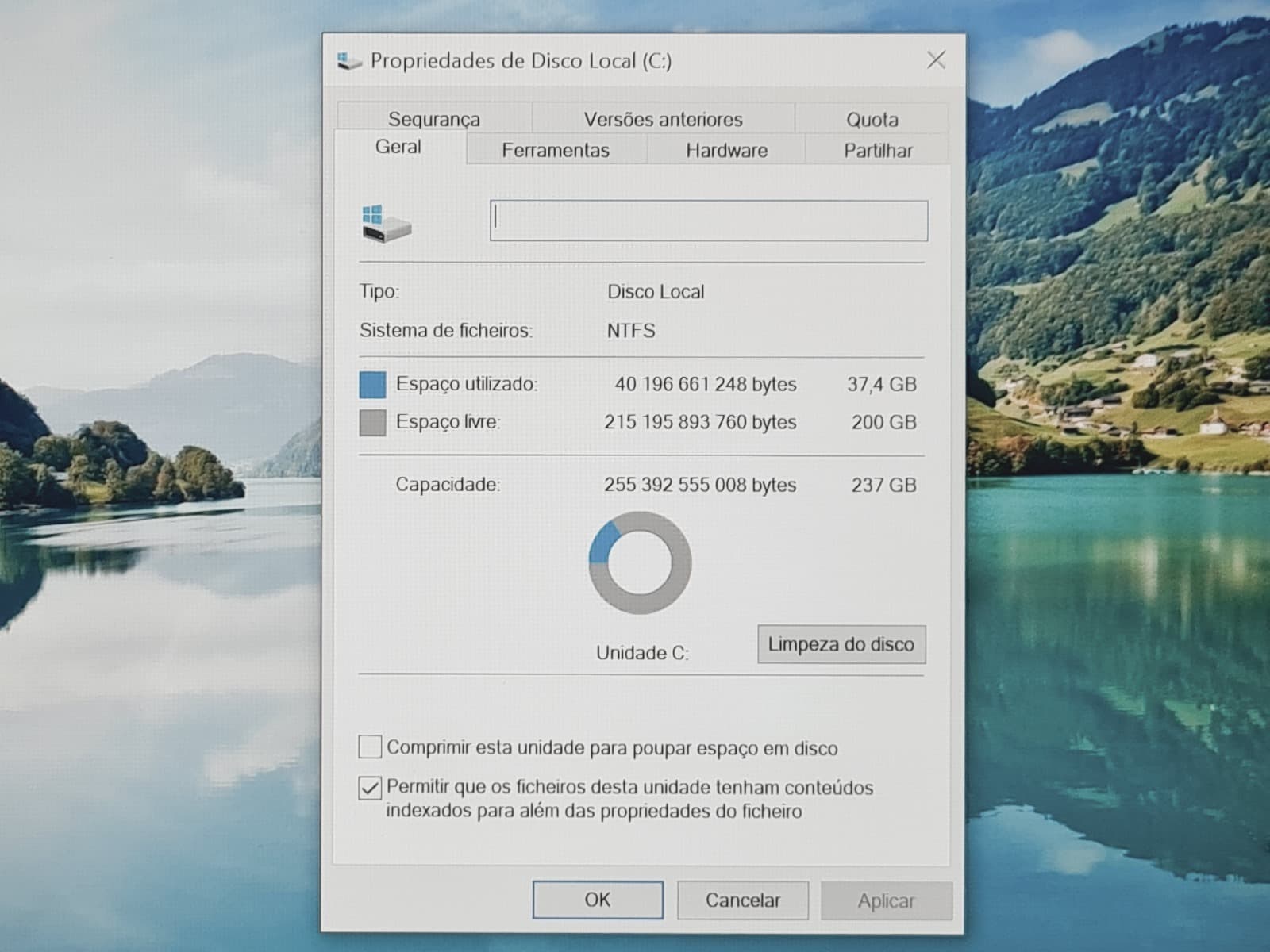The height and width of the screenshot is (952, 1270).
Task: Confirm with the OK button
Action: pyautogui.click(x=598, y=900)
